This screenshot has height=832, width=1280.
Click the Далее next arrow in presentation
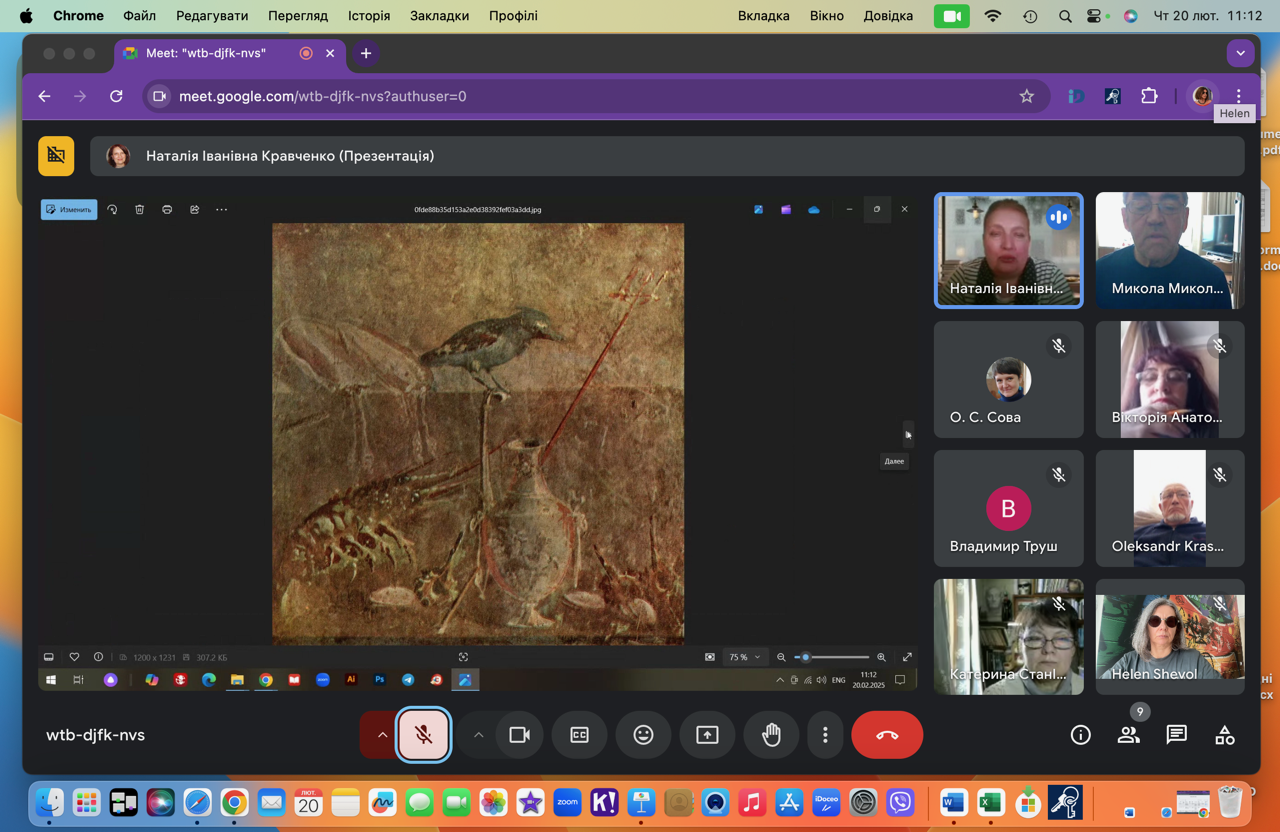point(908,433)
